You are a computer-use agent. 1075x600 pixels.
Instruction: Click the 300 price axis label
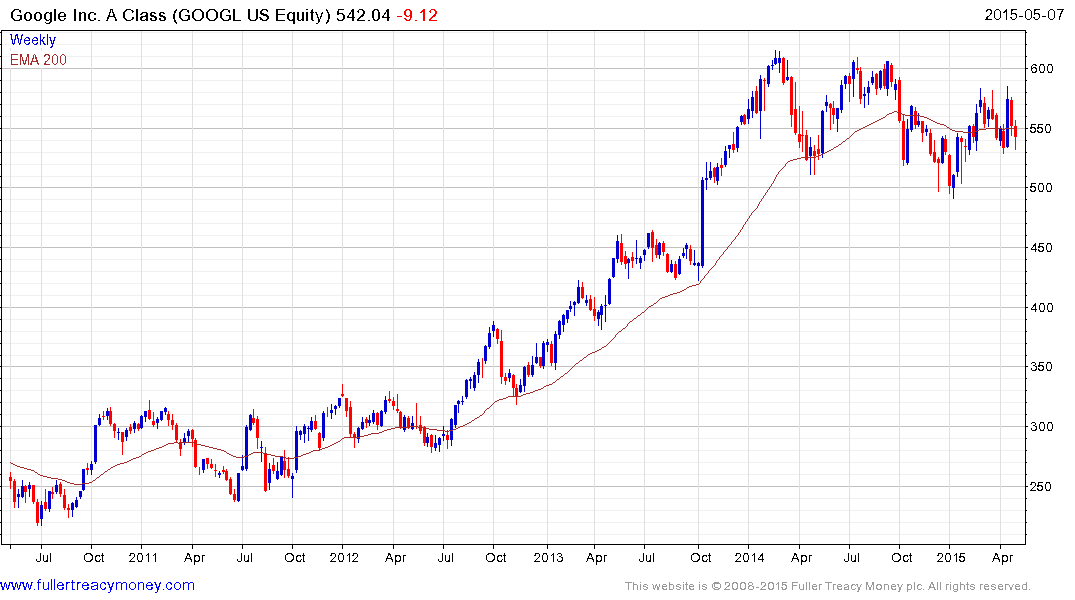[x=1041, y=427]
